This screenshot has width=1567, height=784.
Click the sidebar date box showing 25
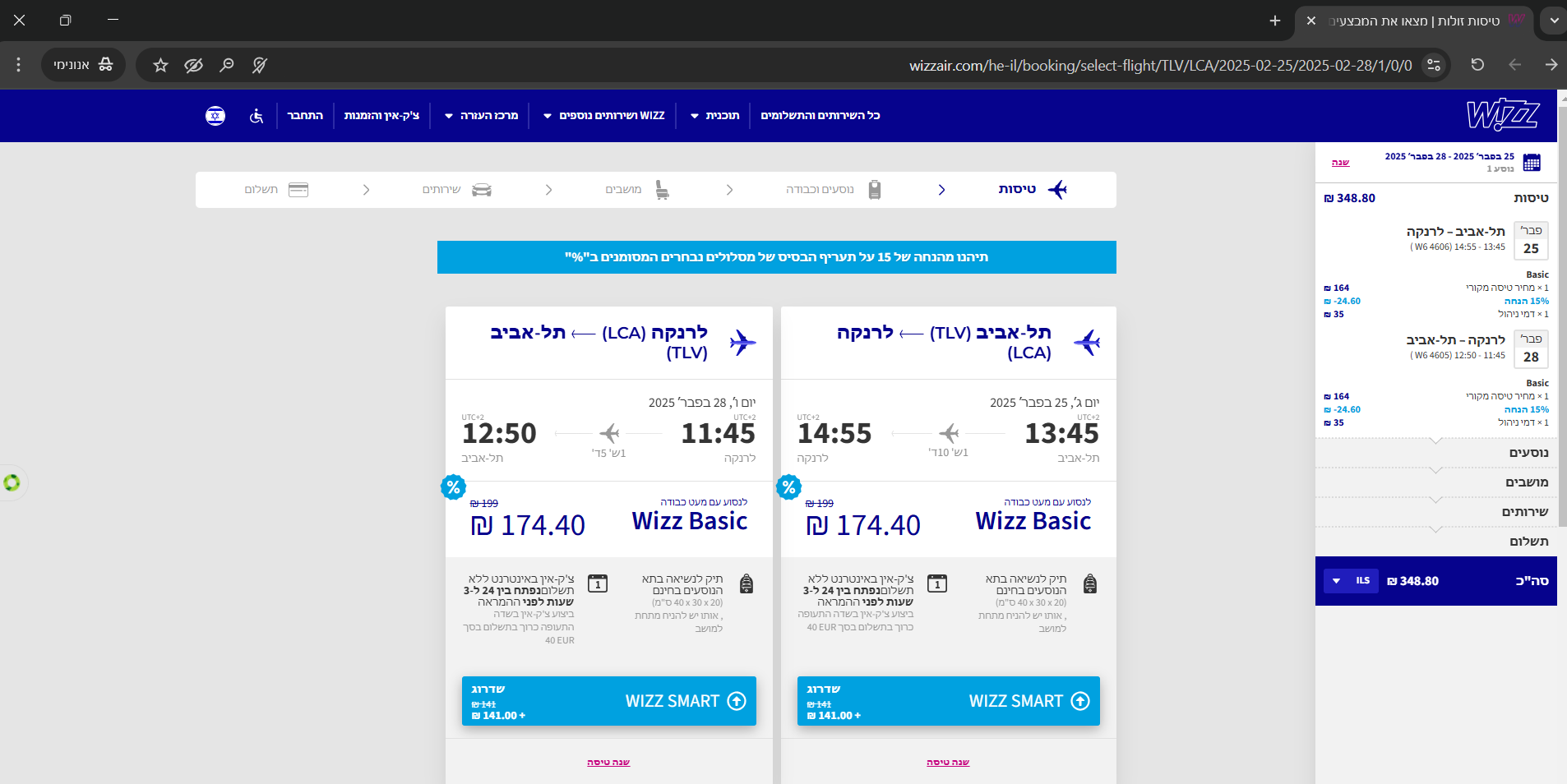pos(1531,241)
